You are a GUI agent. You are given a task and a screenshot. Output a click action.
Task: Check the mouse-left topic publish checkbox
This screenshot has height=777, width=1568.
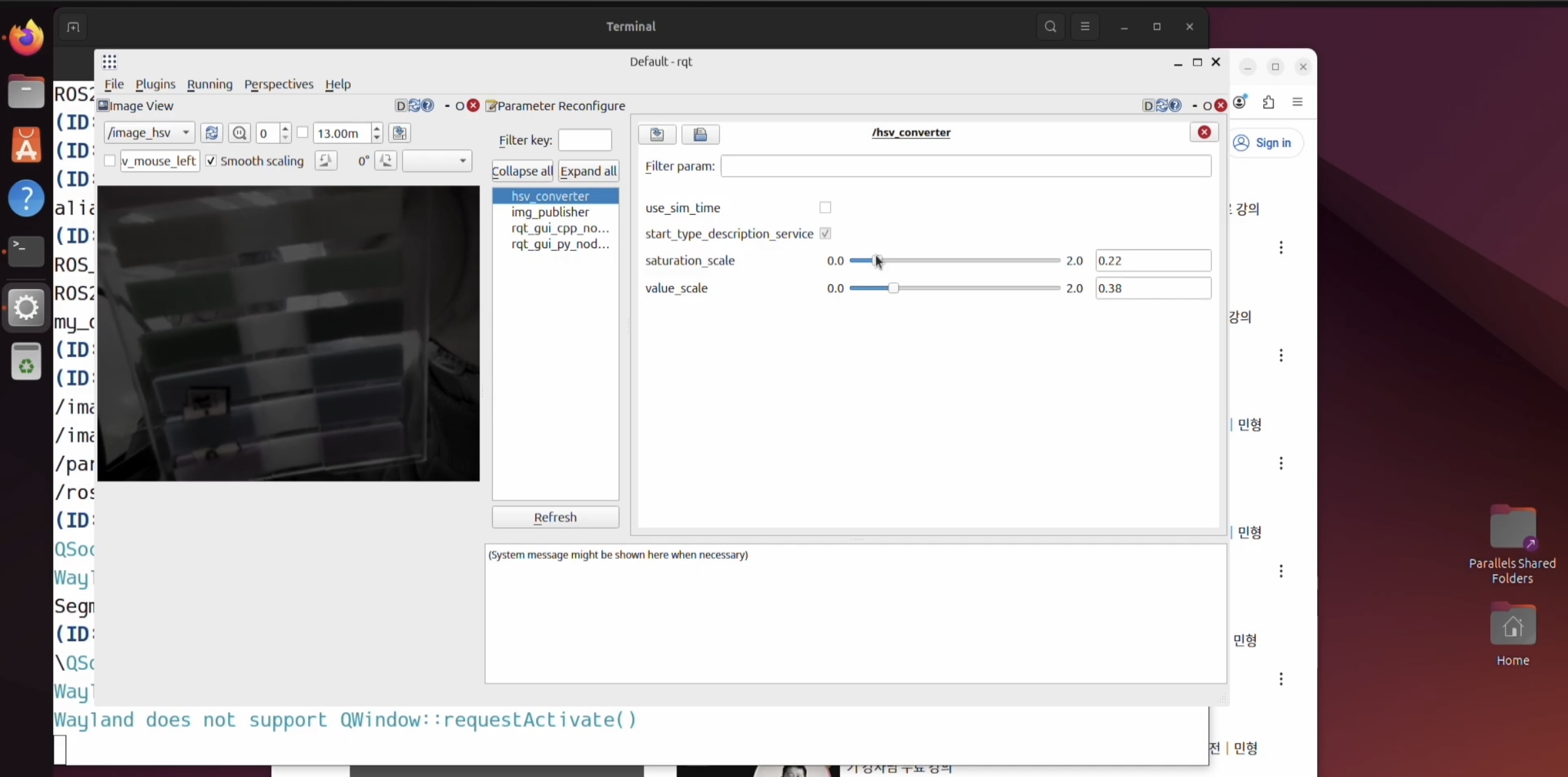pyautogui.click(x=110, y=161)
